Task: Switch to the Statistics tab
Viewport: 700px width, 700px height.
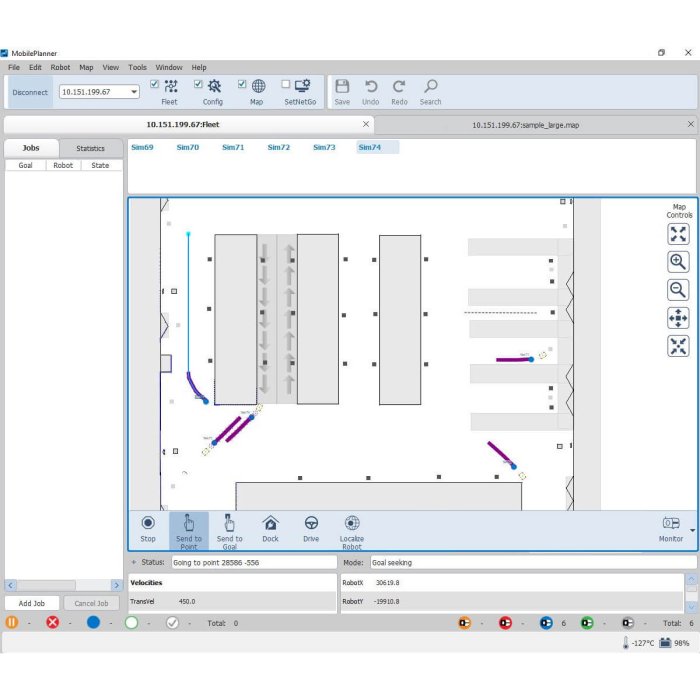Action: 90,148
